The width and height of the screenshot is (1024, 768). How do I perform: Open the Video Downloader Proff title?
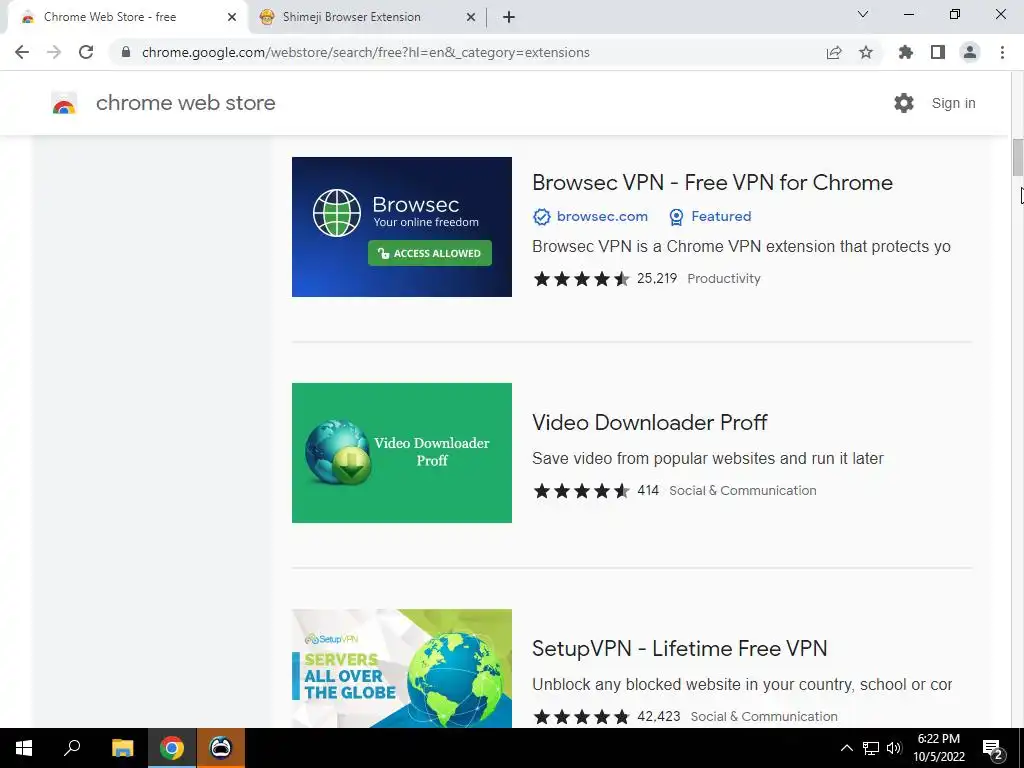click(x=650, y=423)
